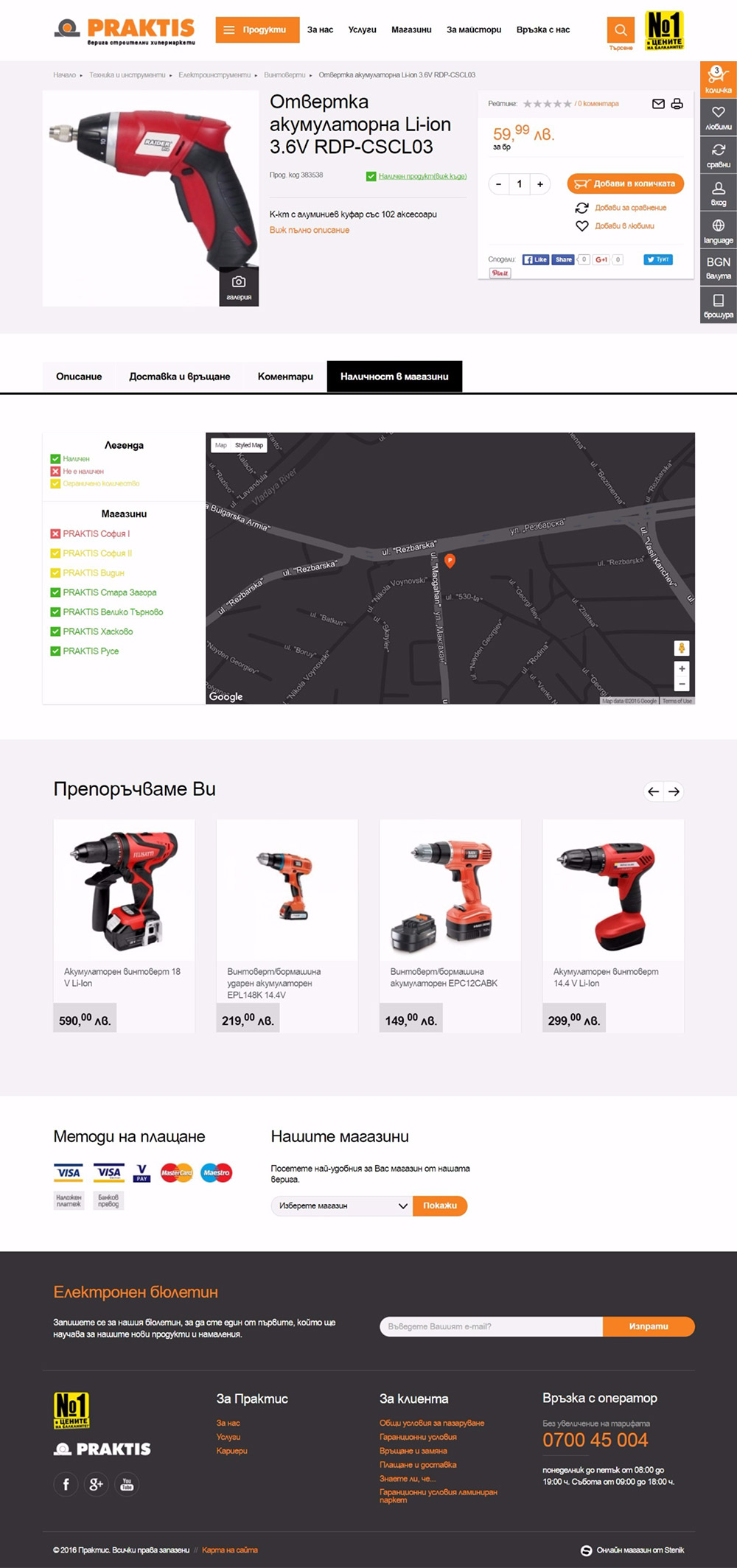This screenshot has height=1568, width=737.
Task: Switch to Доставка и връщане tab
Action: (180, 377)
